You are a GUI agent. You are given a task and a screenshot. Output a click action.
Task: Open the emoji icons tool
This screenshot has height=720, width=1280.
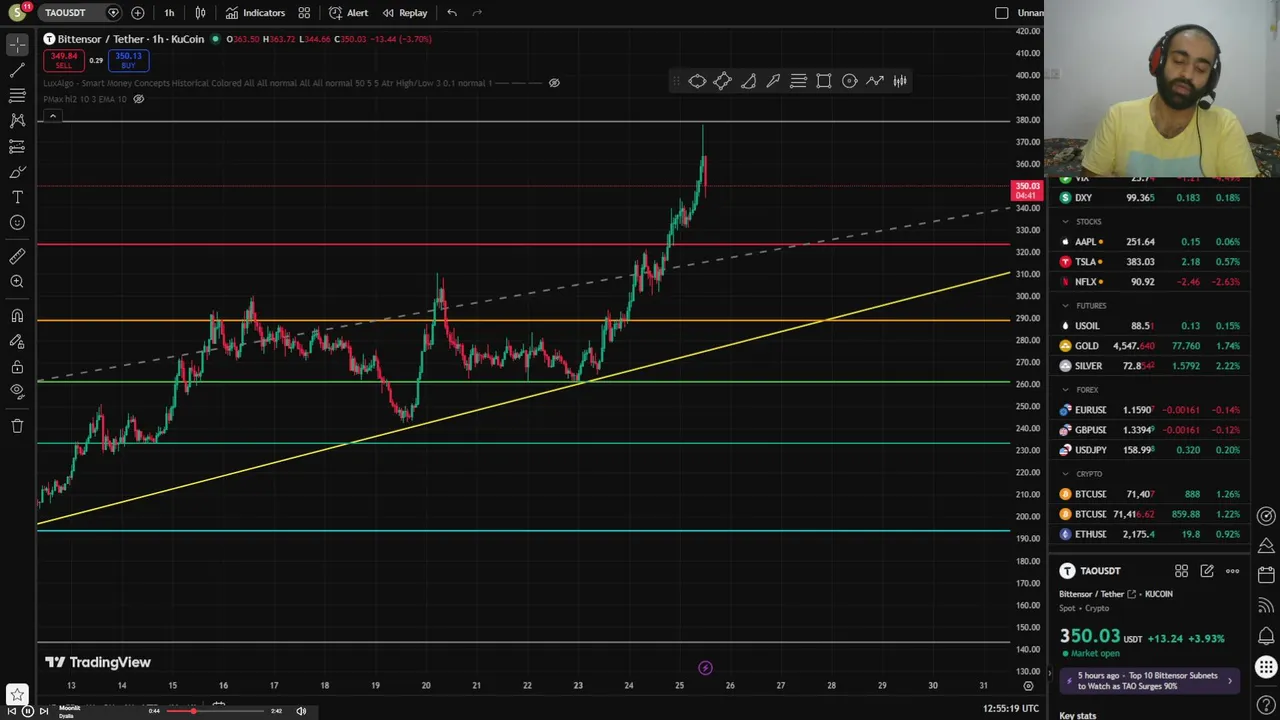17,222
